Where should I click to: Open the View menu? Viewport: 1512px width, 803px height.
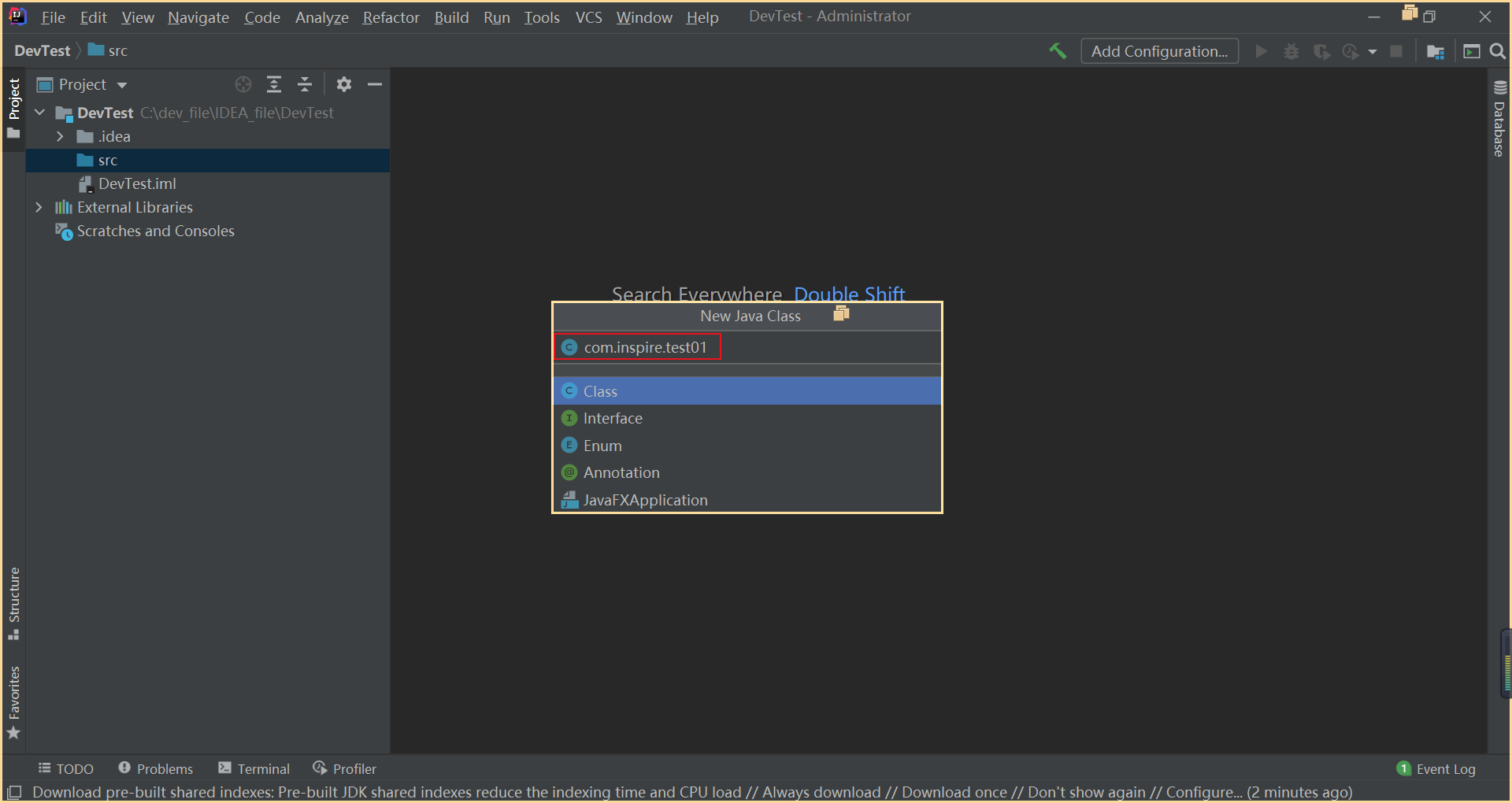coord(138,17)
